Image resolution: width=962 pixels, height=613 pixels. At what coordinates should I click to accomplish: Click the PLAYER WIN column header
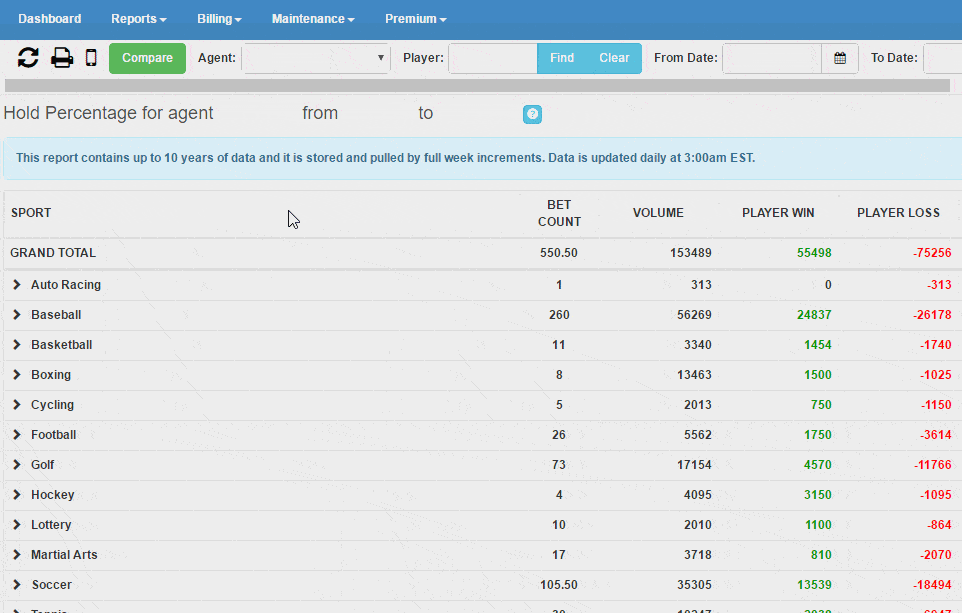pyautogui.click(x=778, y=213)
